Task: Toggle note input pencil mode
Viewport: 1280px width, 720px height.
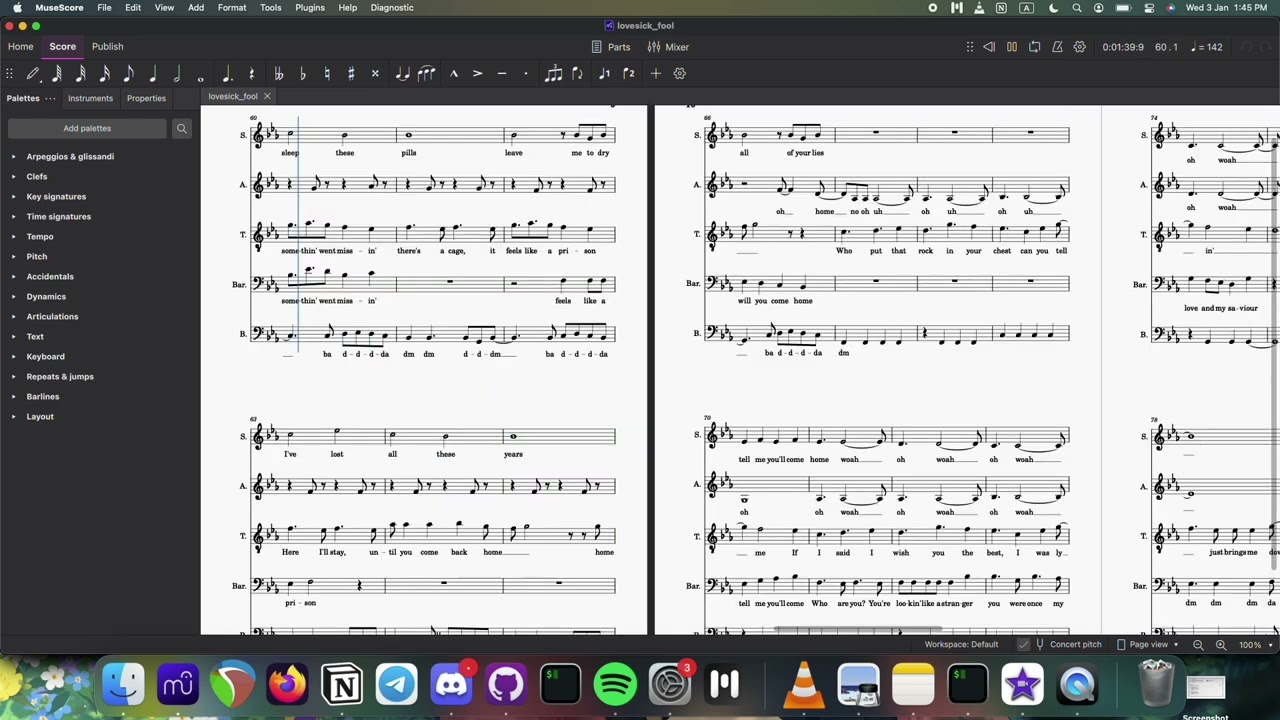Action: 33,73
